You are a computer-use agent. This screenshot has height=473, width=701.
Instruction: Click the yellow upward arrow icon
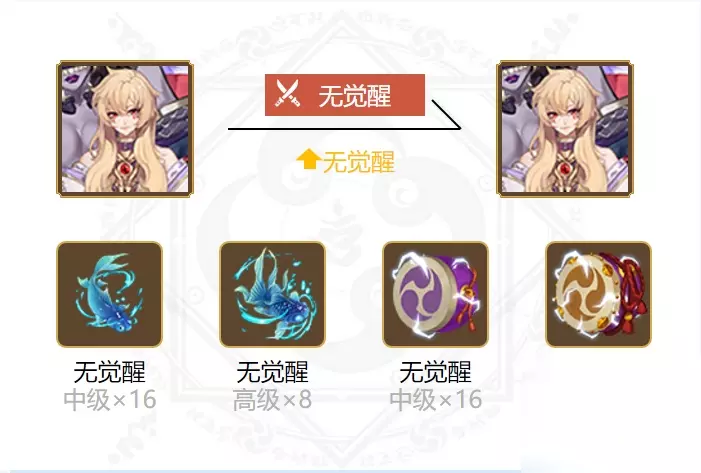click(x=308, y=160)
